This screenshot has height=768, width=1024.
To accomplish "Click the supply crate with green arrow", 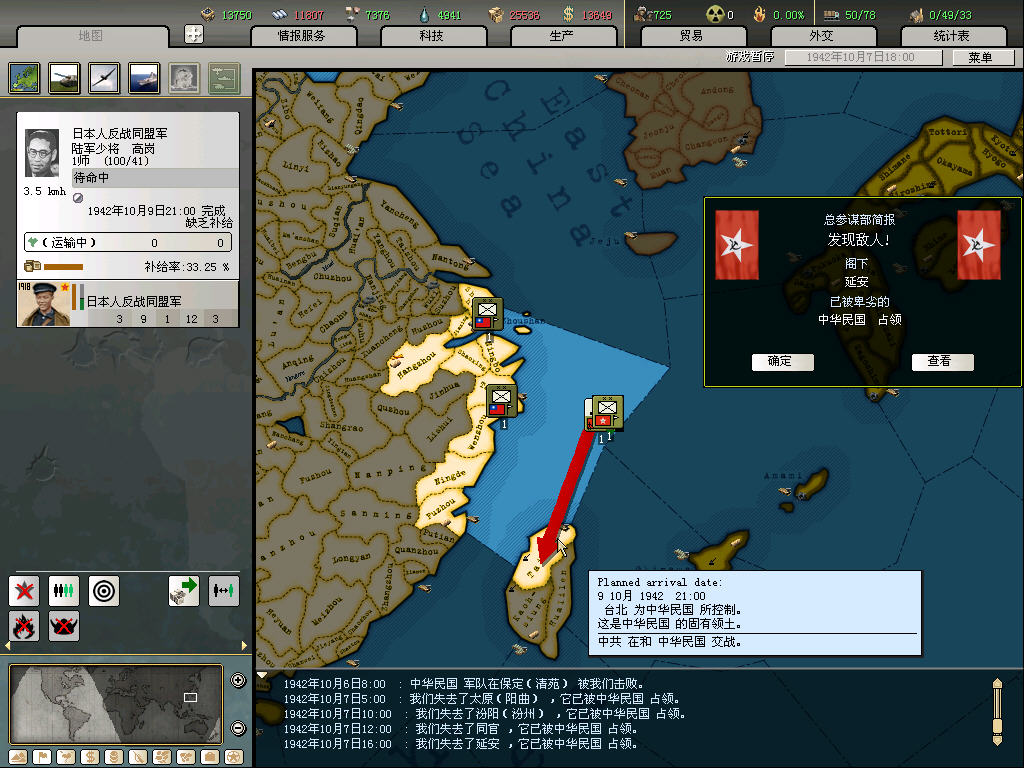I will 184,590.
